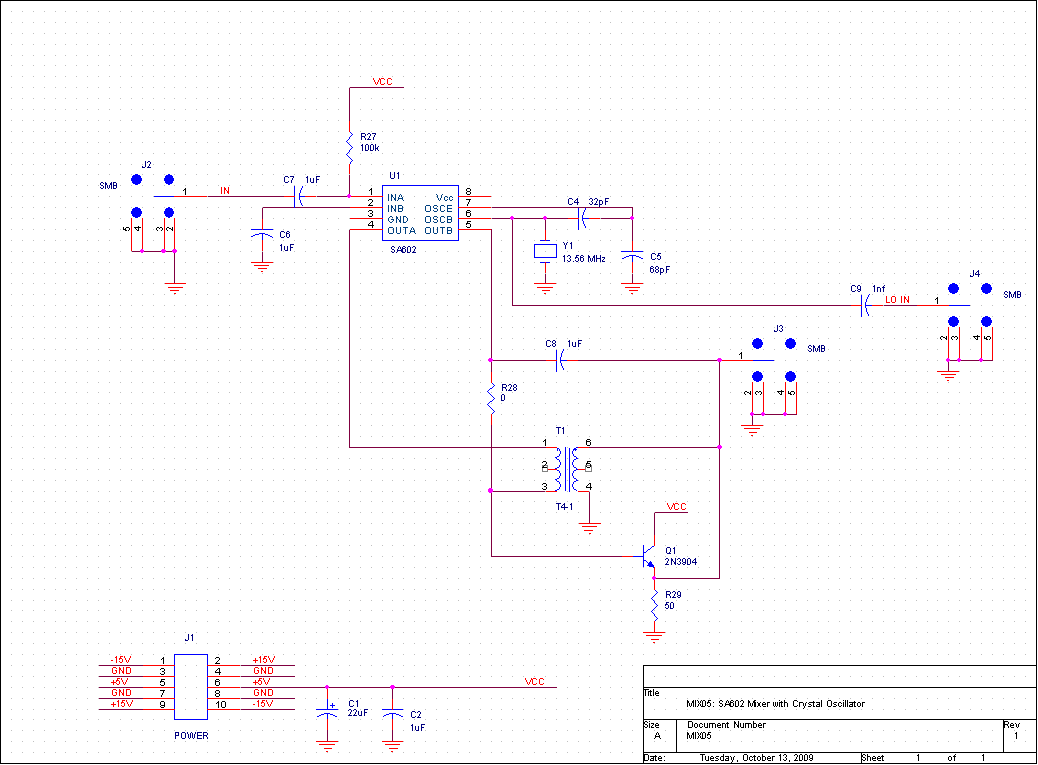Click the LO IN net label
The height and width of the screenshot is (765, 1038).
(897, 300)
